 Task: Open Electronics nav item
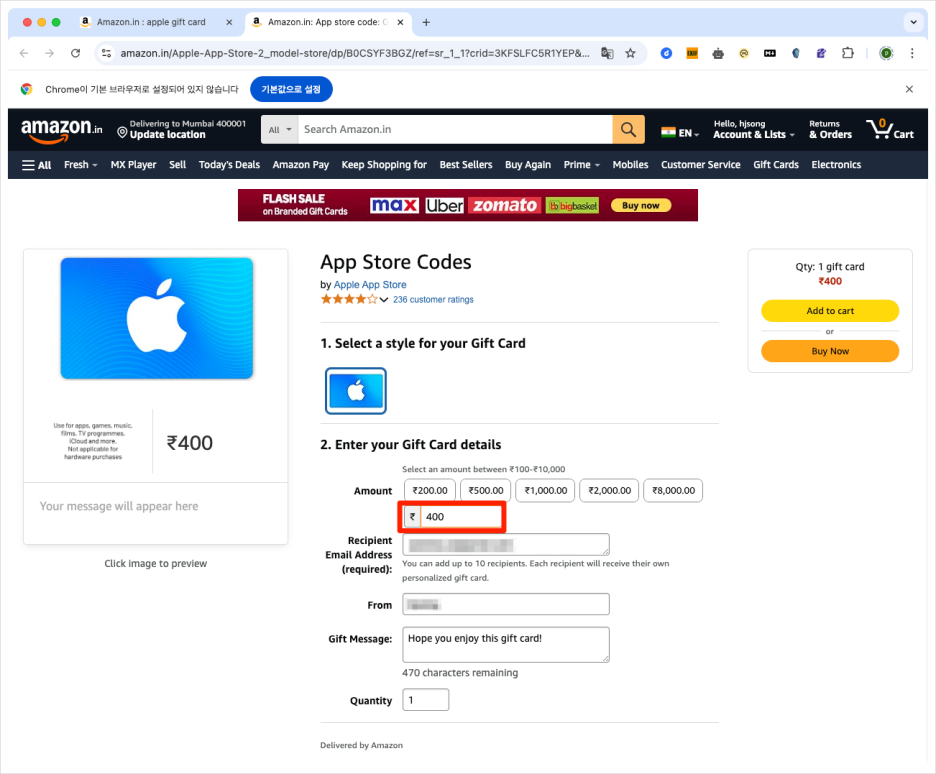pyautogui.click(x=836, y=165)
